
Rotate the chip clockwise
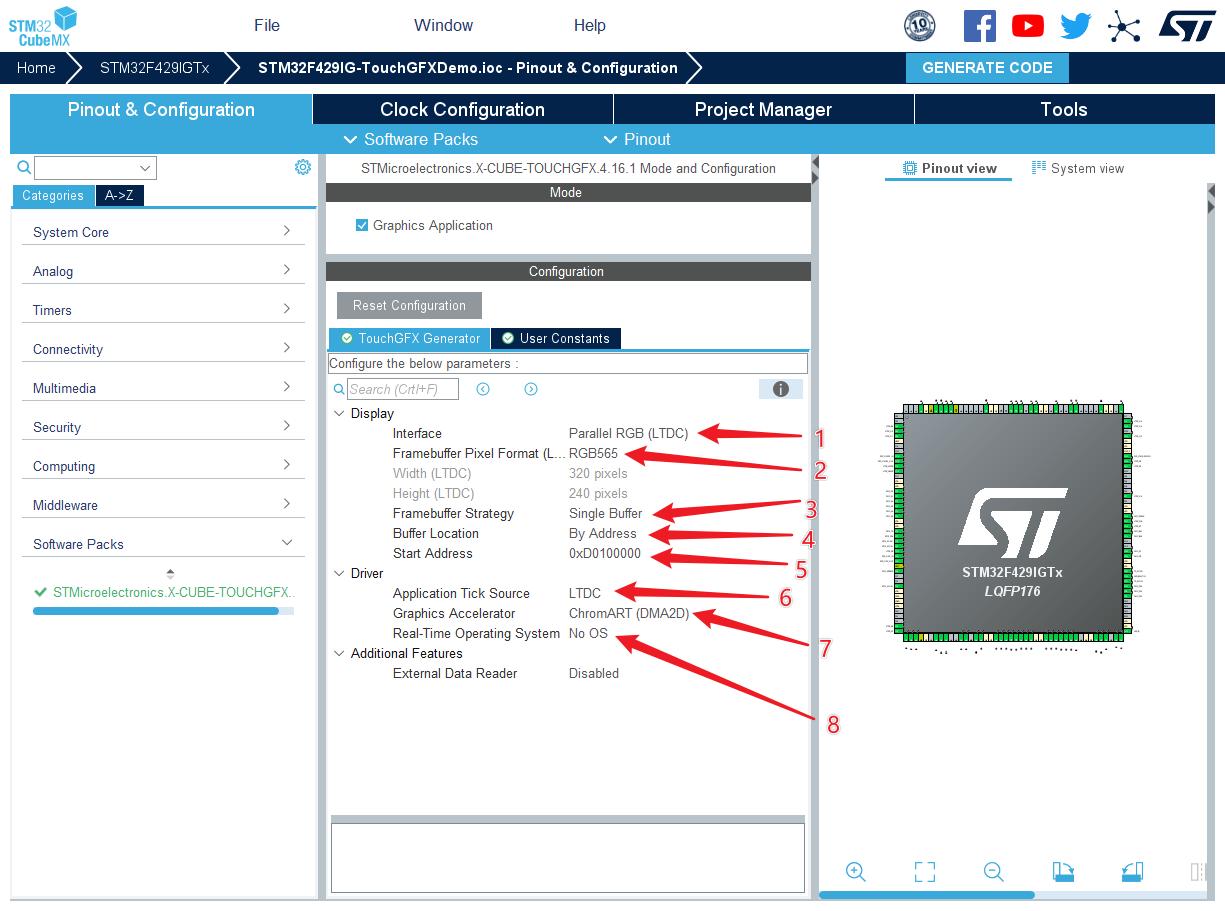click(1063, 872)
